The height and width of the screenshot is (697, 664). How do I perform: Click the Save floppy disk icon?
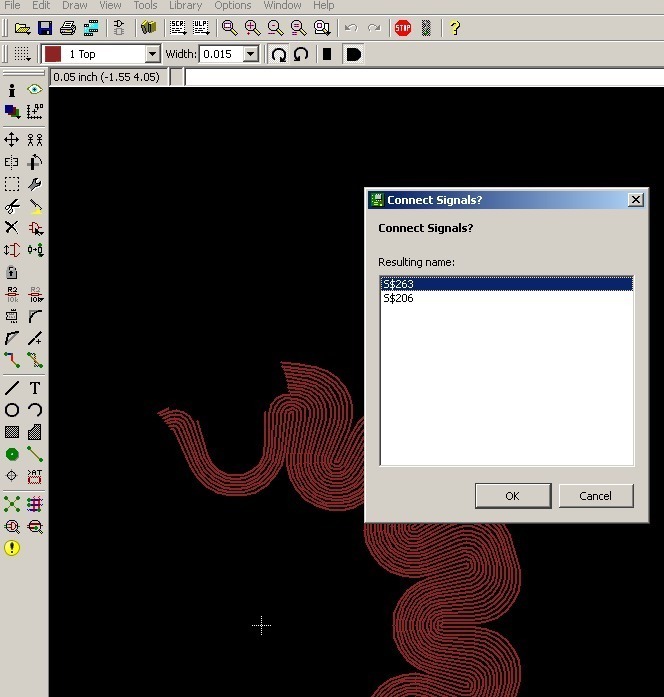[45, 28]
